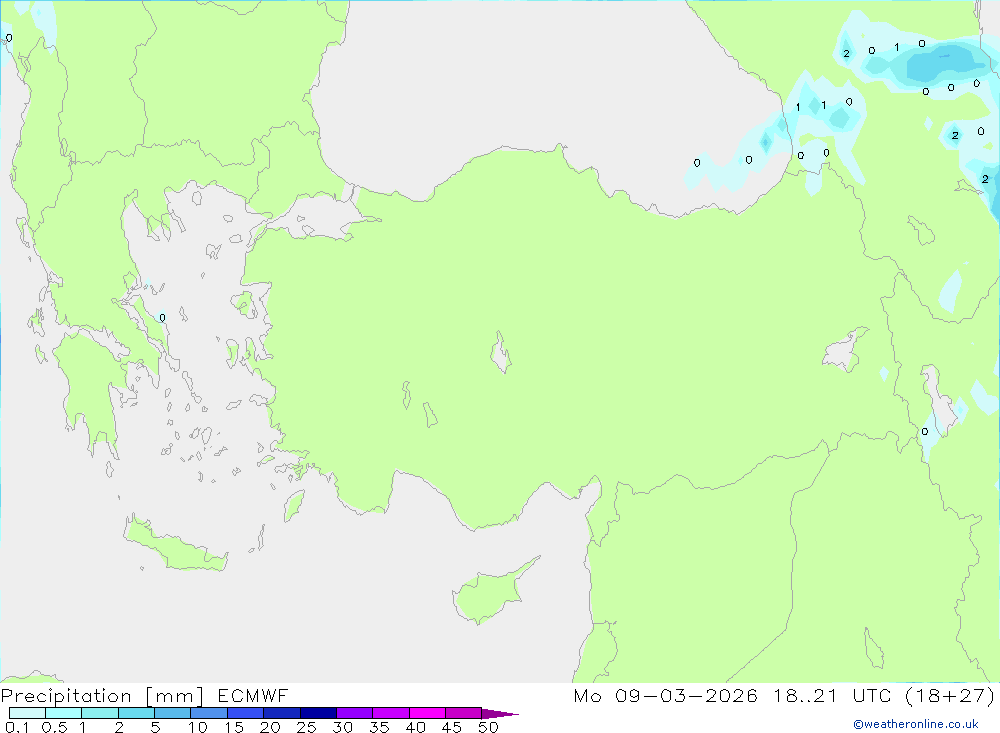The height and width of the screenshot is (733, 1000).
Task: Choose the 2–5 mm legend color
Action: point(136,713)
